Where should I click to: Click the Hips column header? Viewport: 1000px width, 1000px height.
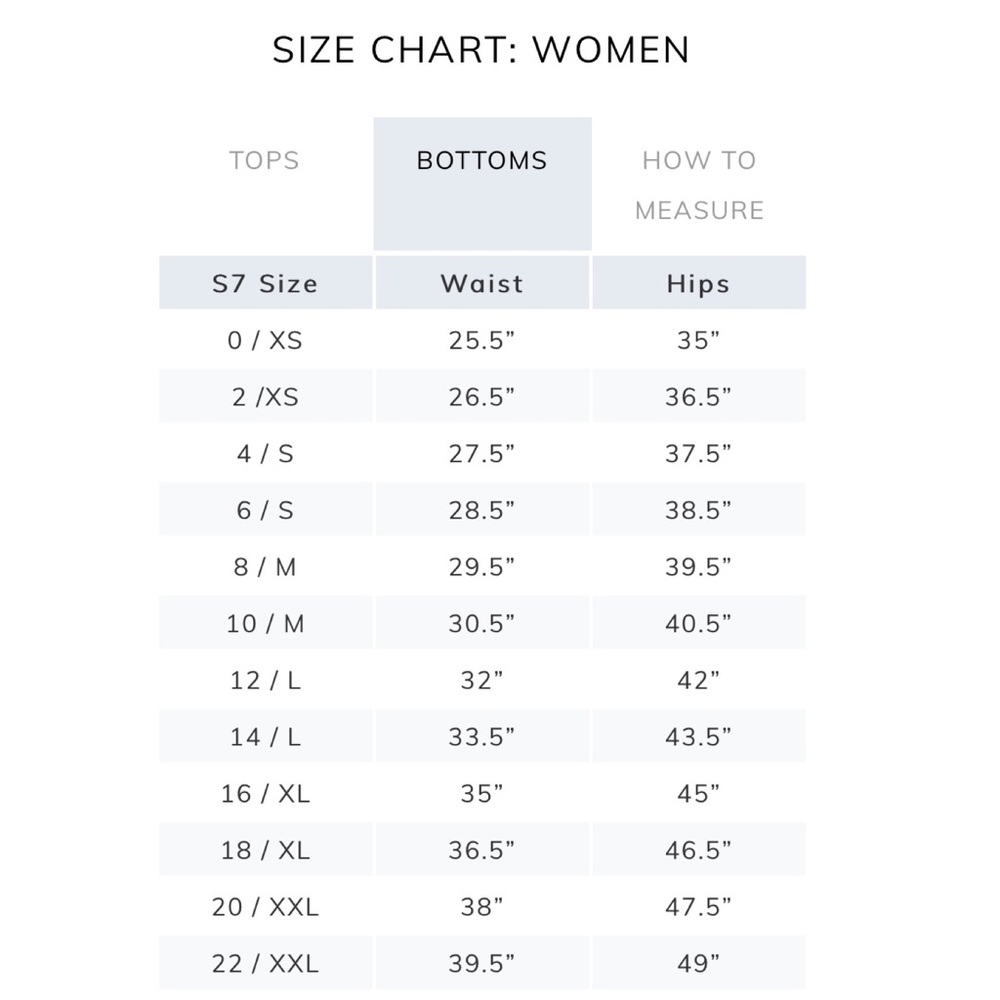(x=699, y=283)
